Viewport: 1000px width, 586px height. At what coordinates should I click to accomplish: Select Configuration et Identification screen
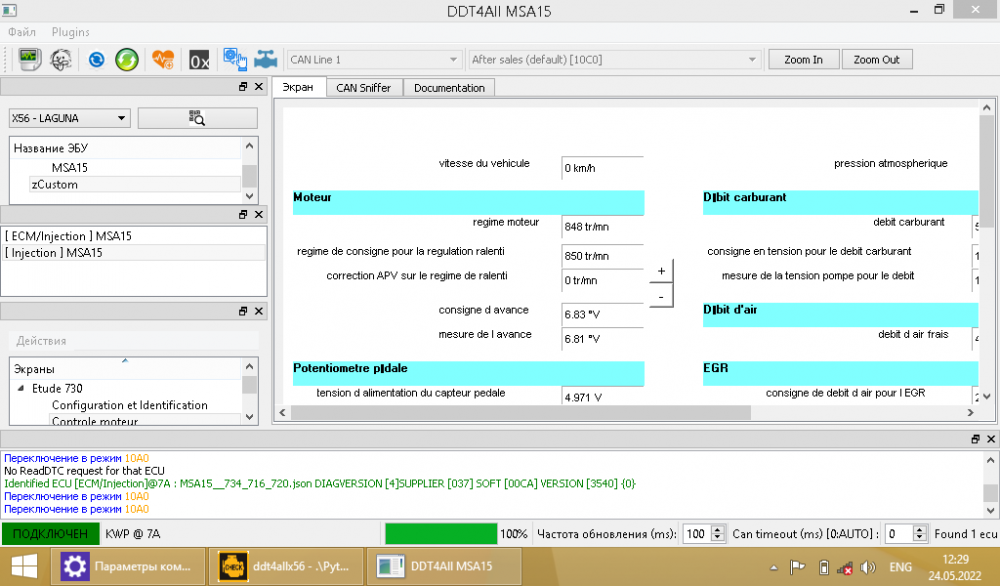tap(129, 405)
